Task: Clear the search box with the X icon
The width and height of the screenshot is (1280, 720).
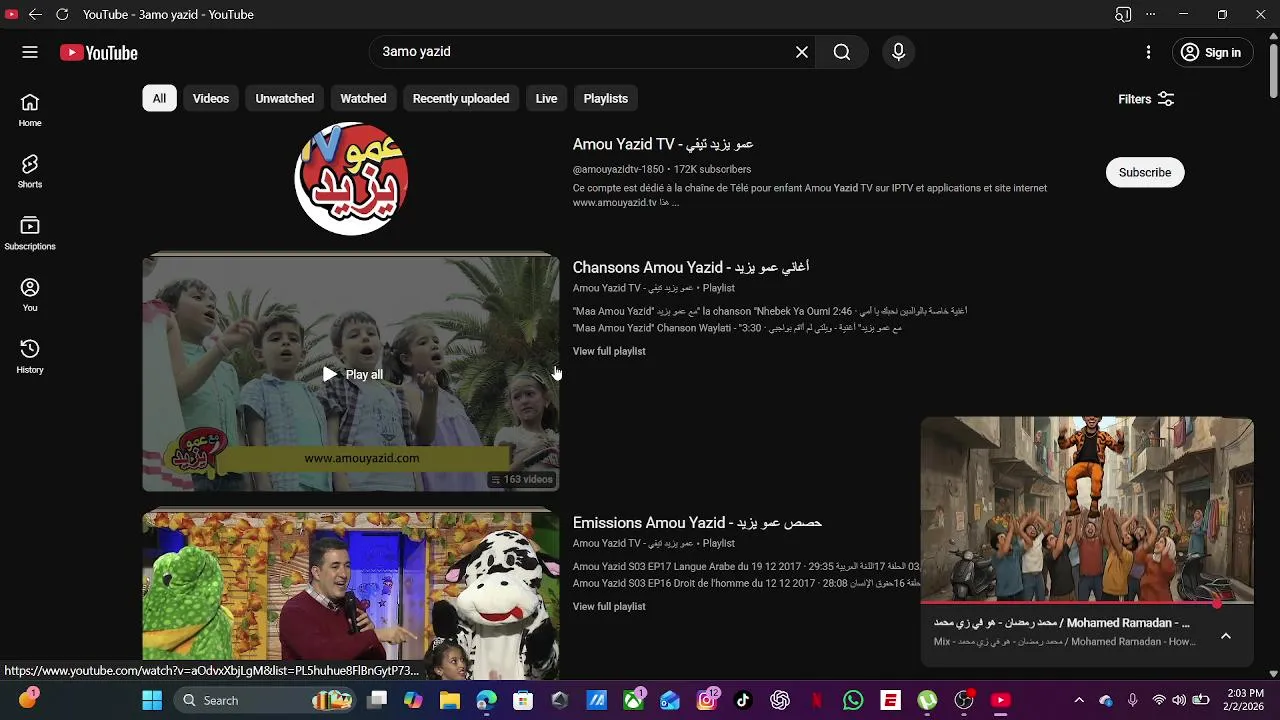Action: pyautogui.click(x=802, y=52)
